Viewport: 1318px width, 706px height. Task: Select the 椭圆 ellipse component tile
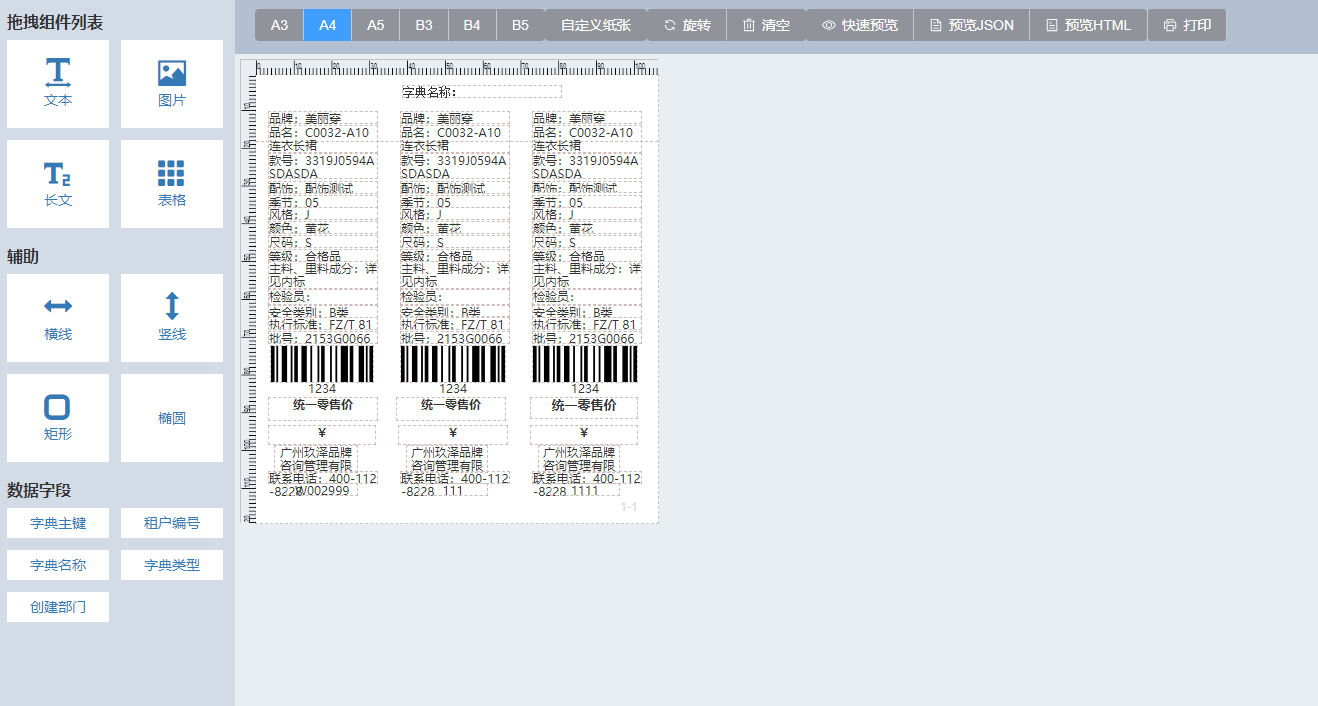(172, 418)
